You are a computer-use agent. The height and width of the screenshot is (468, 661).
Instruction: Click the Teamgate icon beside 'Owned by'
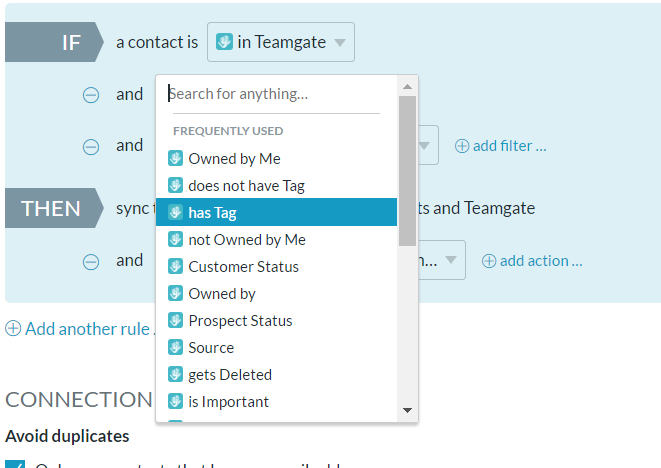(x=175, y=293)
